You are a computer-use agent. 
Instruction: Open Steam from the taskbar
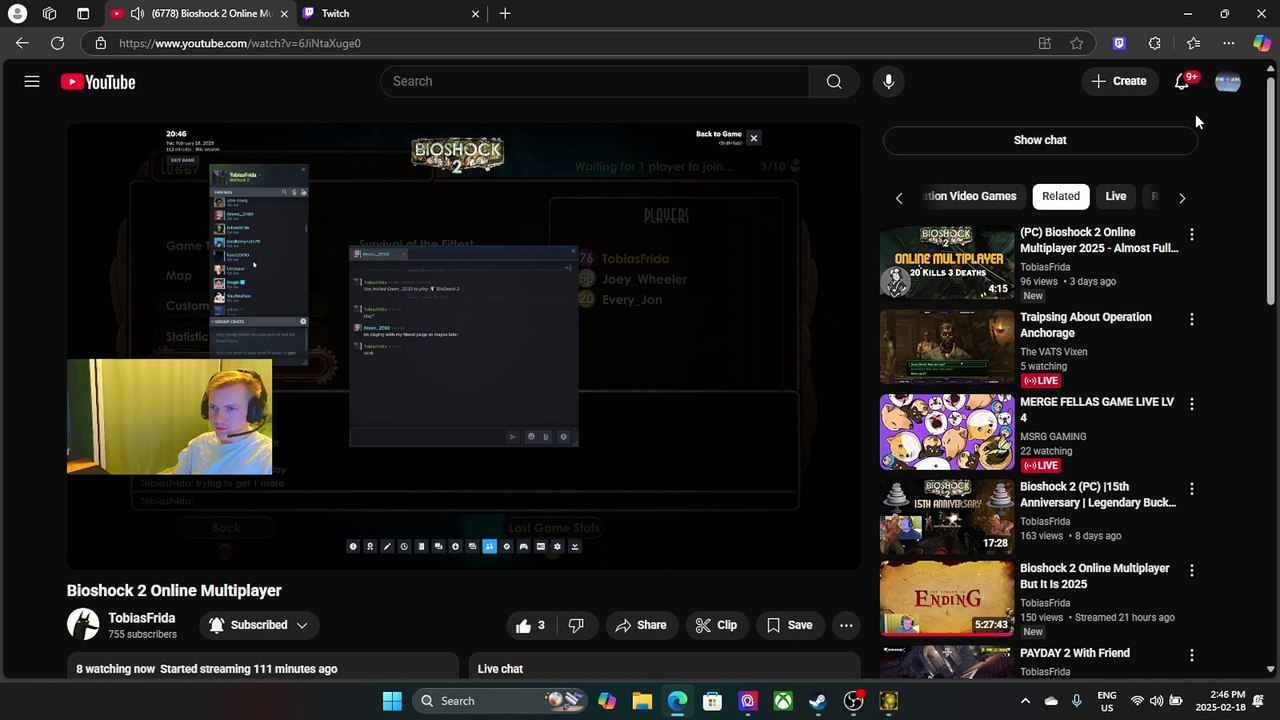(818, 701)
